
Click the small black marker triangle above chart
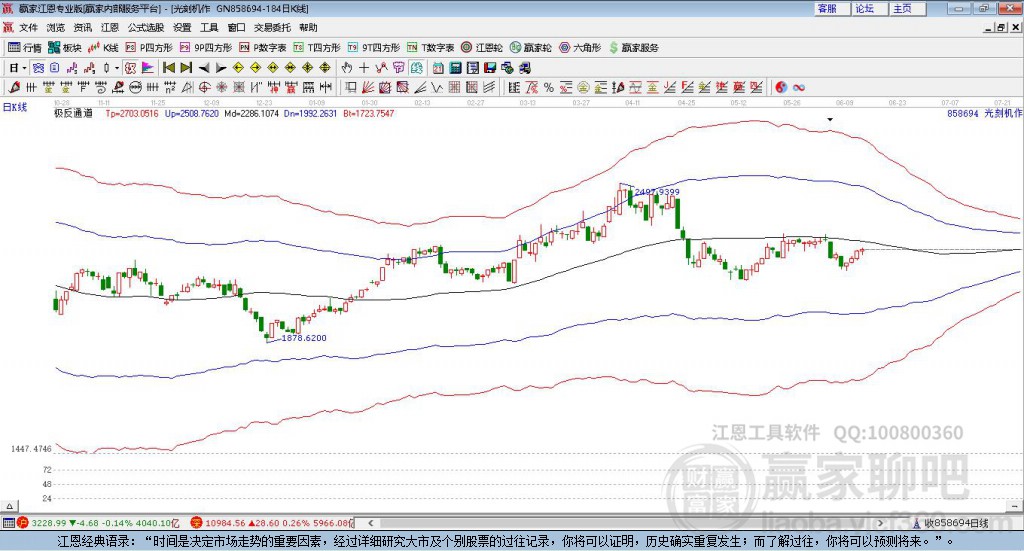(830, 119)
